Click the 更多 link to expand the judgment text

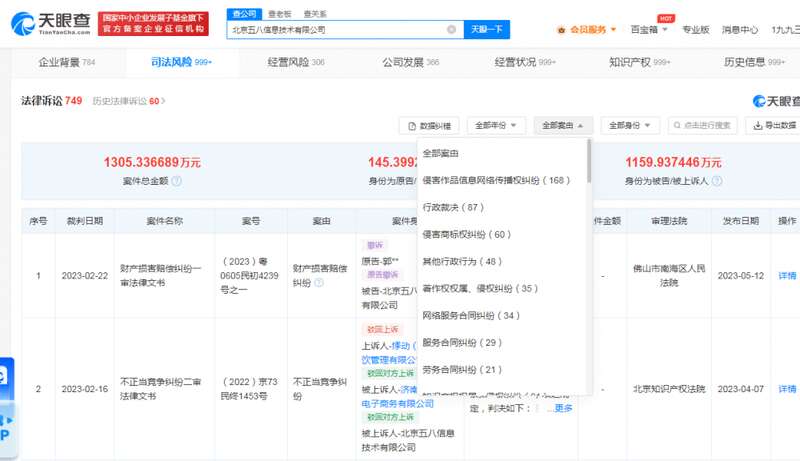point(563,408)
